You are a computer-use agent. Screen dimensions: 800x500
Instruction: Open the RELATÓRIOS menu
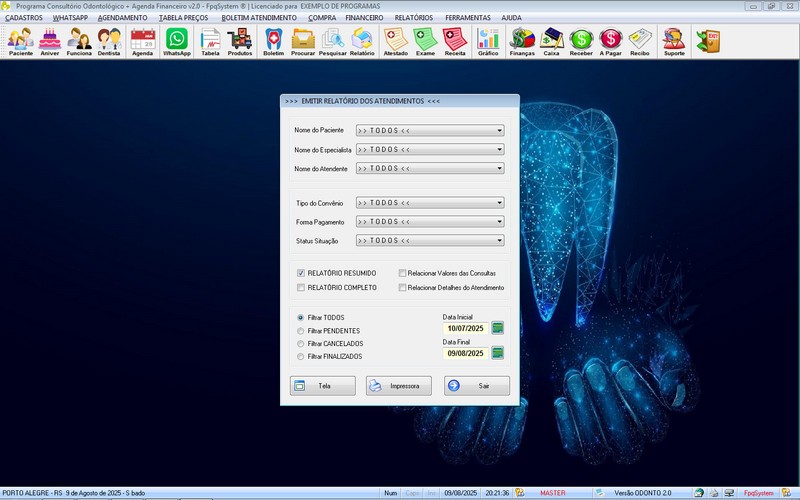tap(414, 18)
